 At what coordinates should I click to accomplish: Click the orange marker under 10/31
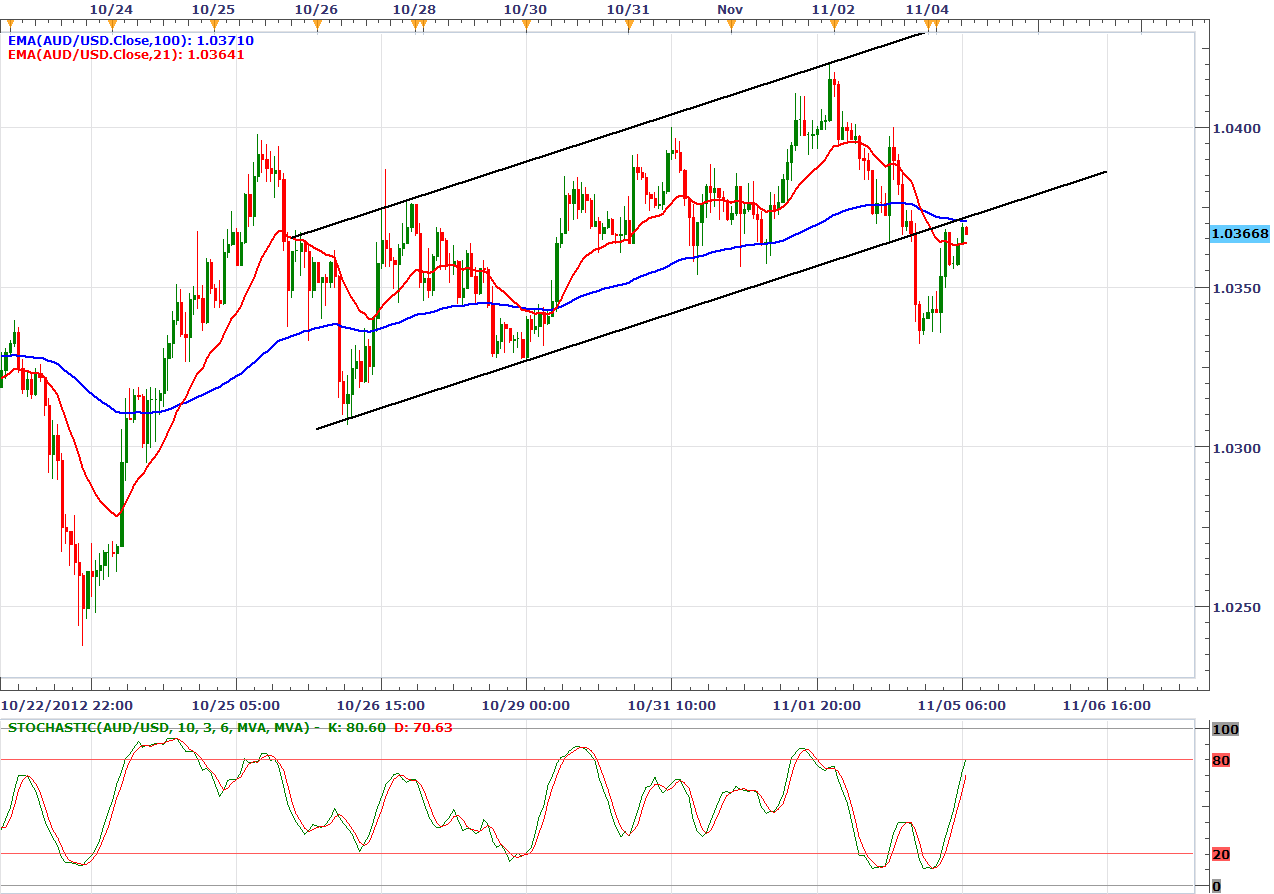pos(629,24)
